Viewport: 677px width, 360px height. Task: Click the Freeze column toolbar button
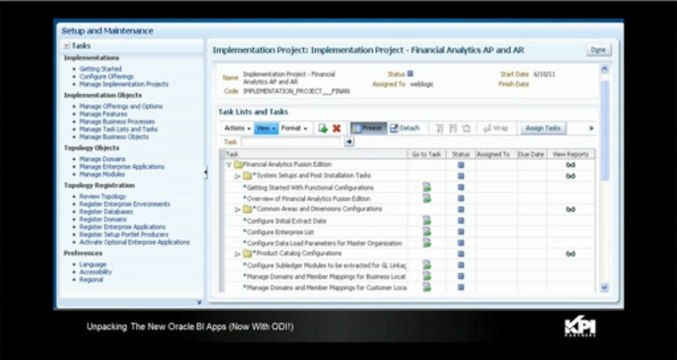click(x=368, y=128)
